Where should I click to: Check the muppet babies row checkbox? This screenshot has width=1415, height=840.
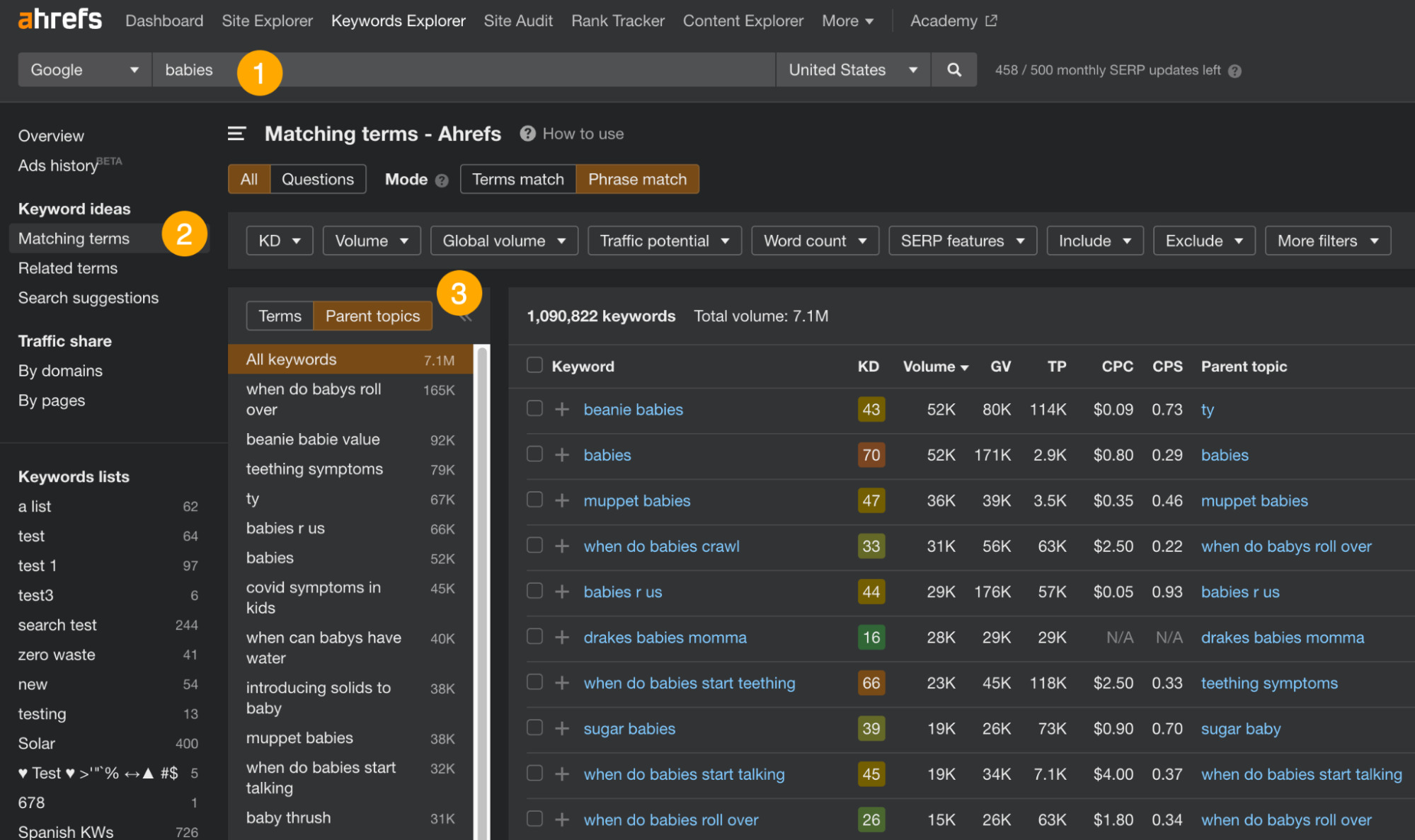[x=534, y=500]
